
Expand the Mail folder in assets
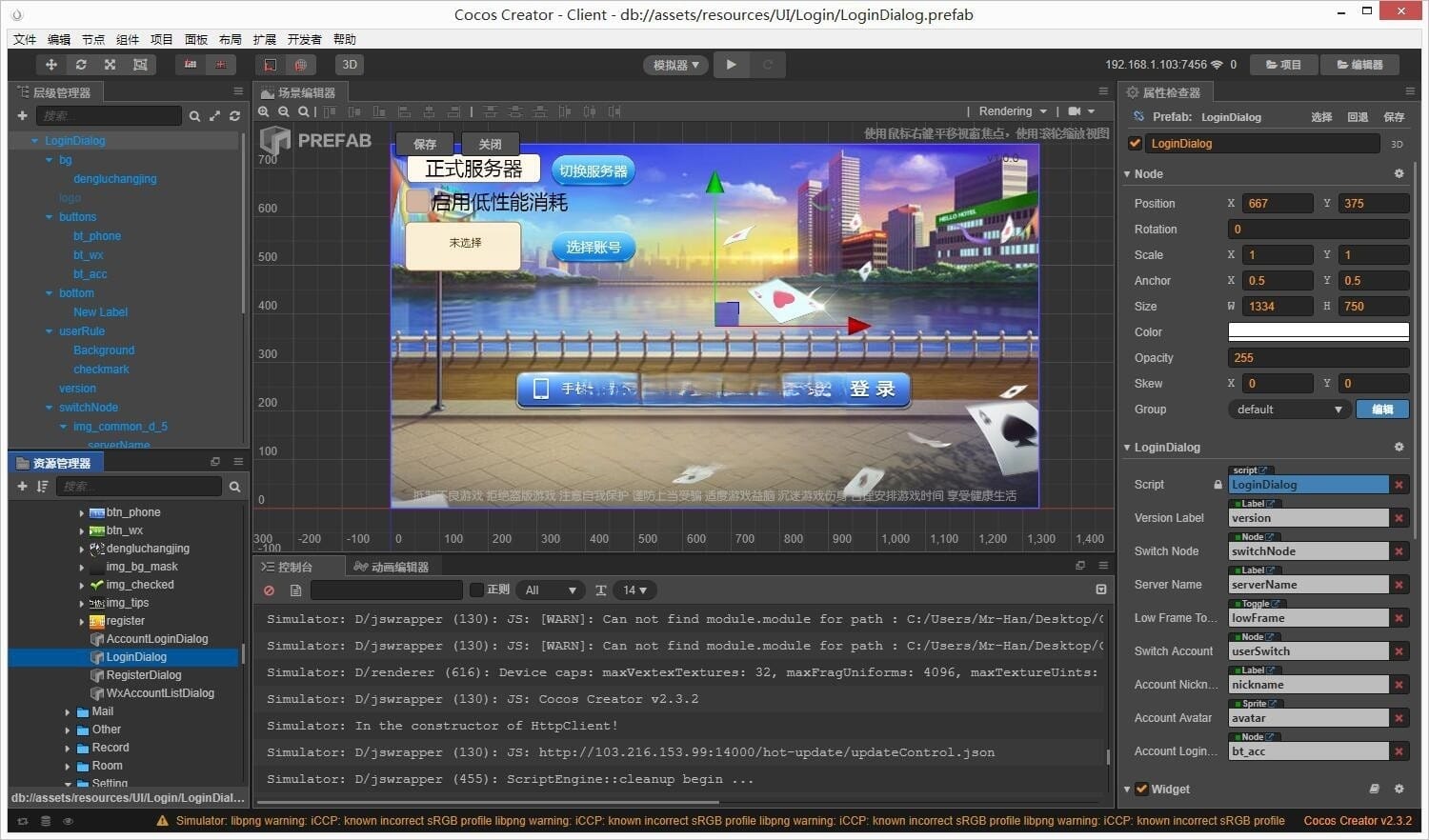click(x=68, y=712)
